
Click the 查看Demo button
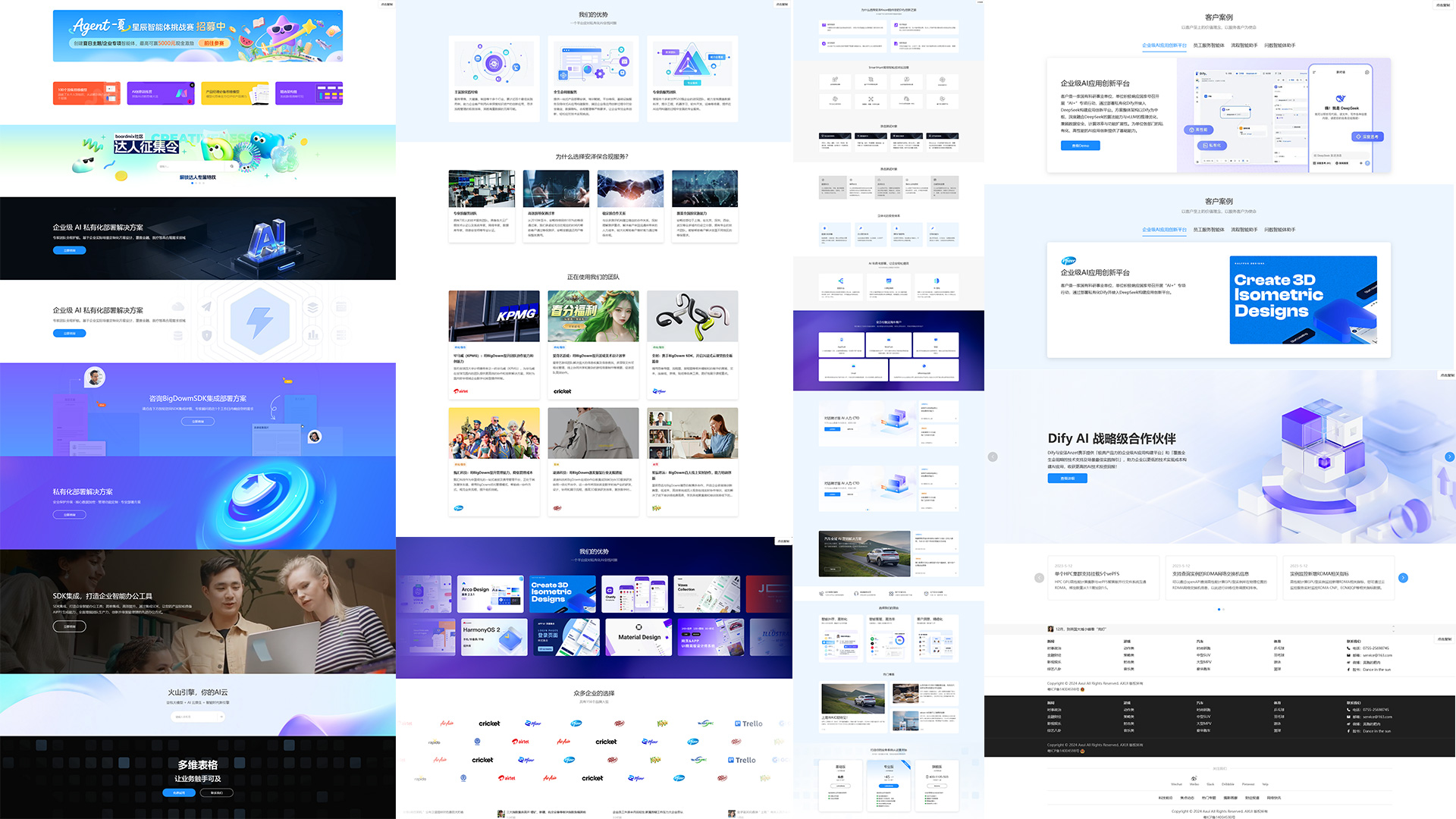pos(1081,146)
